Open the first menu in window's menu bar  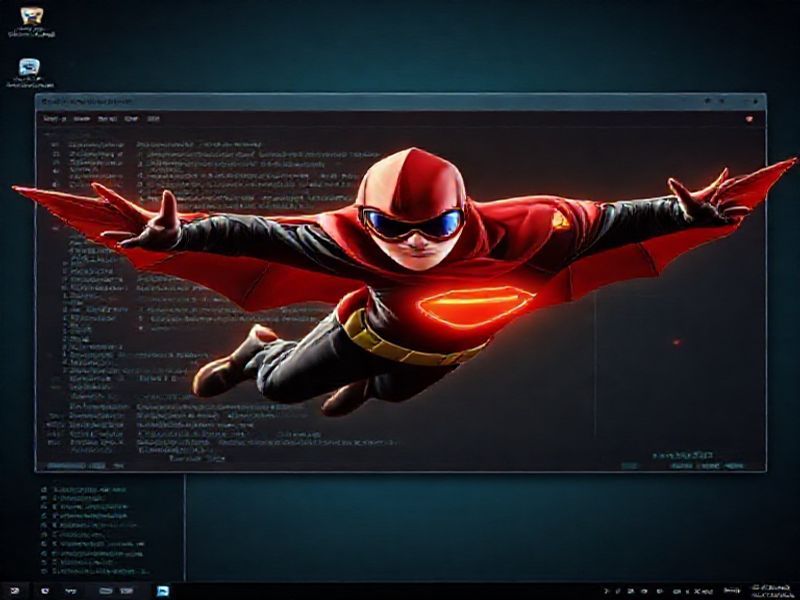point(55,118)
